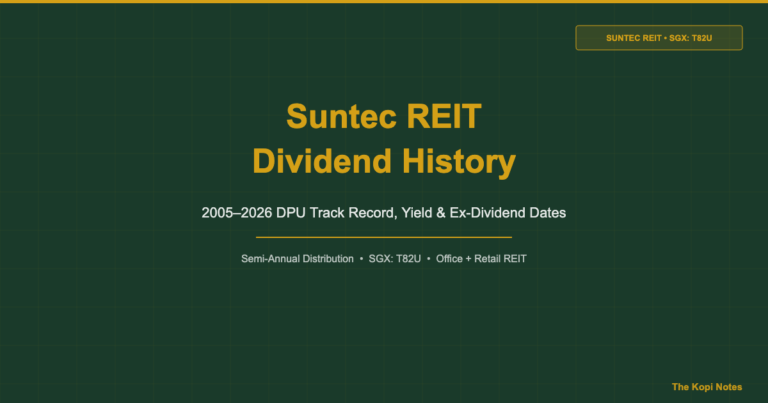Click 'SGX: T82U' in the footer line

click(x=395, y=259)
